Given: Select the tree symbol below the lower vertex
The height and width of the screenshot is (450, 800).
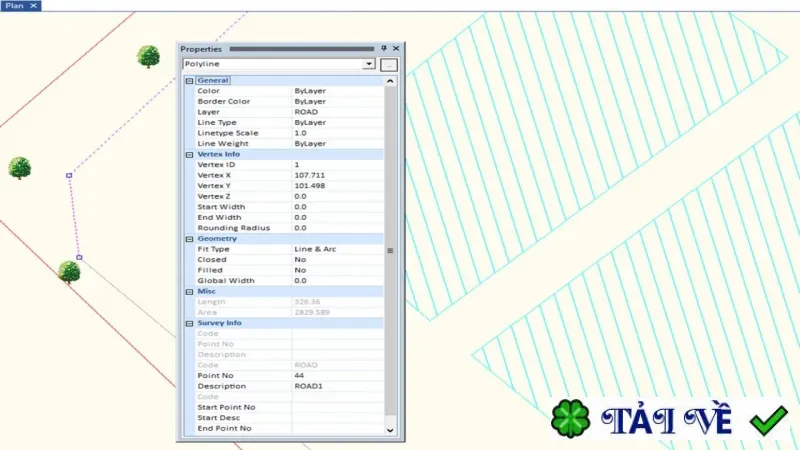Looking at the screenshot, I should pos(69,272).
